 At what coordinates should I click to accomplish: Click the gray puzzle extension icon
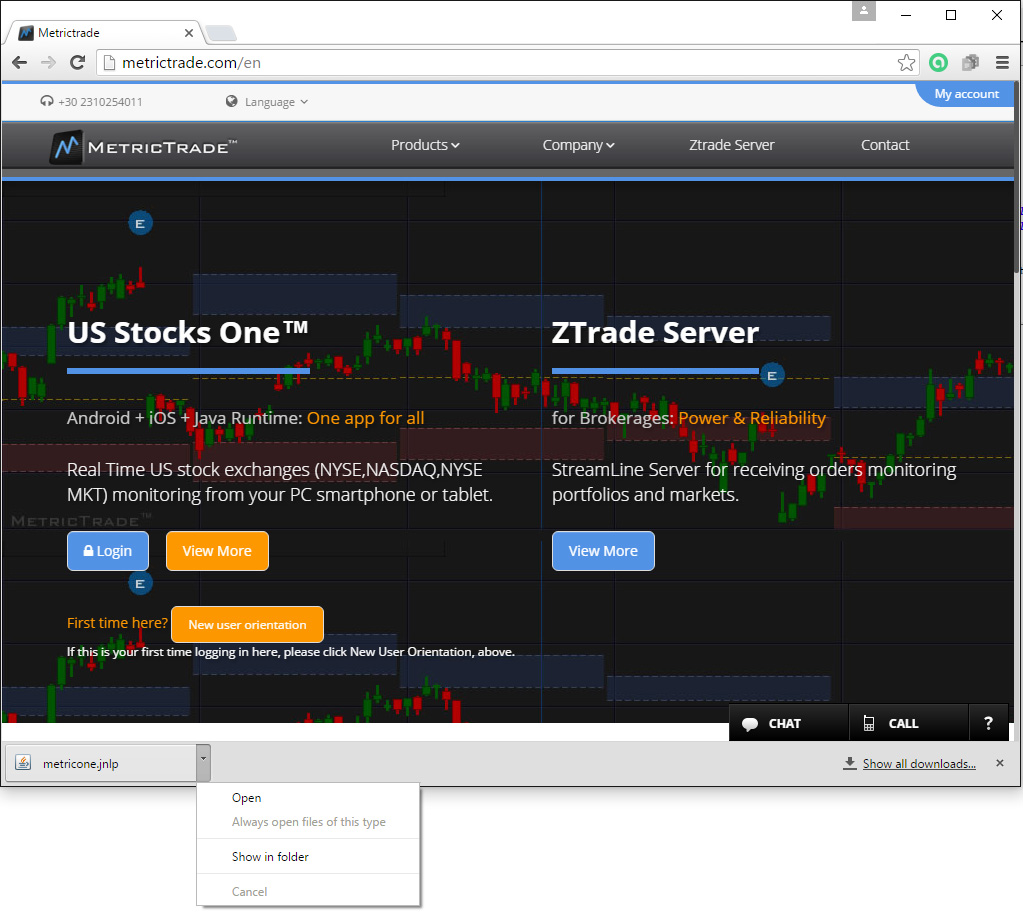[970, 63]
